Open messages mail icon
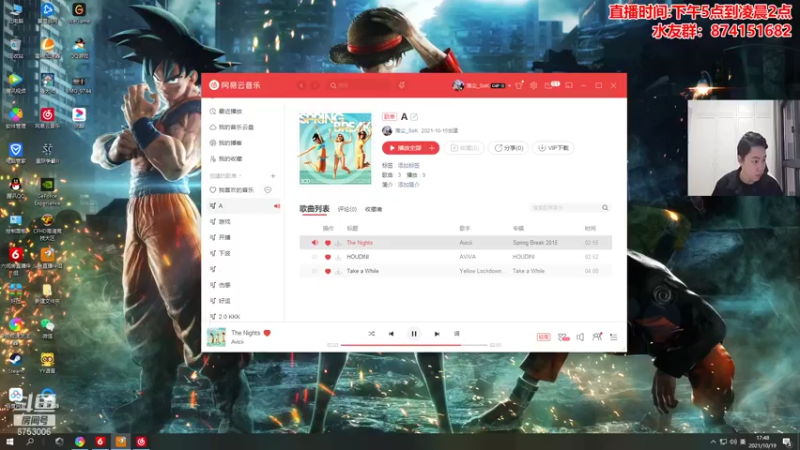 click(549, 86)
